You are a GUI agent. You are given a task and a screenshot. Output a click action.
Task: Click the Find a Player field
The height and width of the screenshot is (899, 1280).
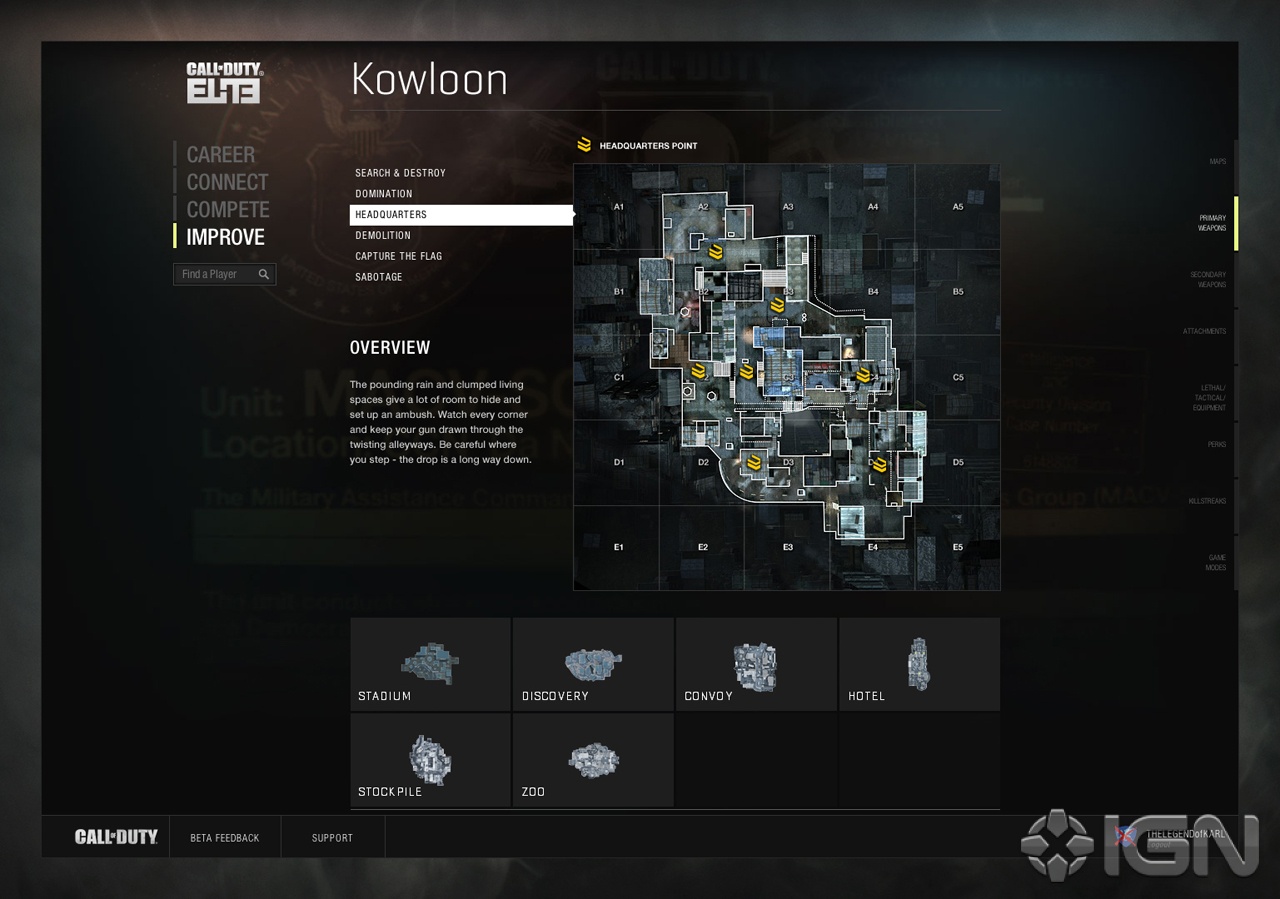tap(224, 274)
